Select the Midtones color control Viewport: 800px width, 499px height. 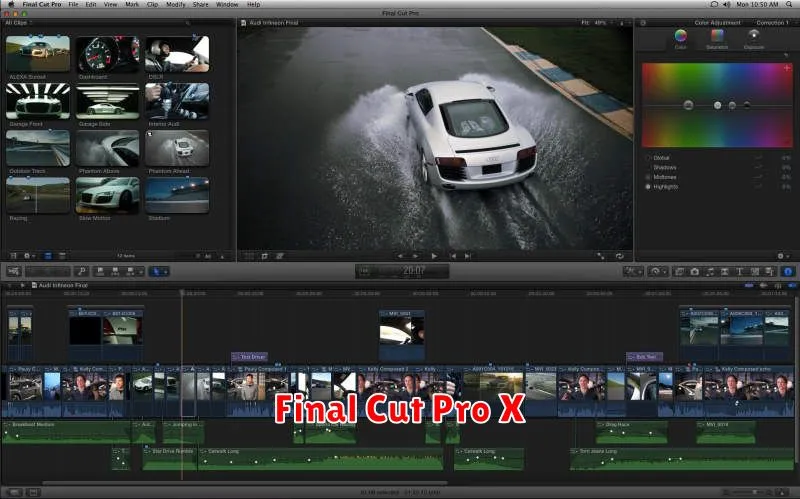click(x=664, y=177)
